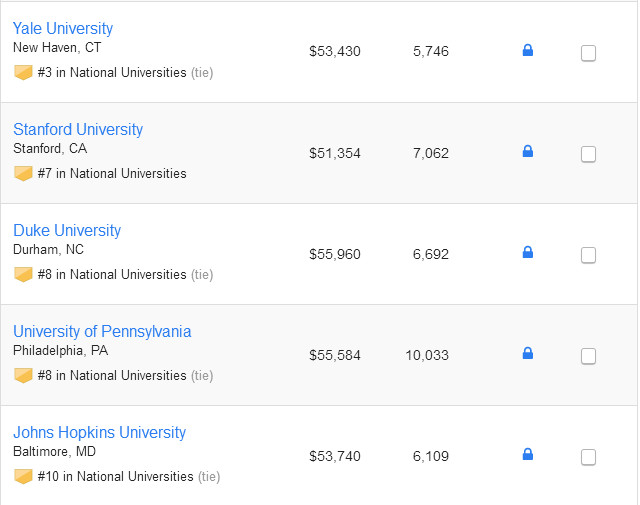Enable the University of Pennsylvania checkbox
Screen dimensions: 640x505
588,356
